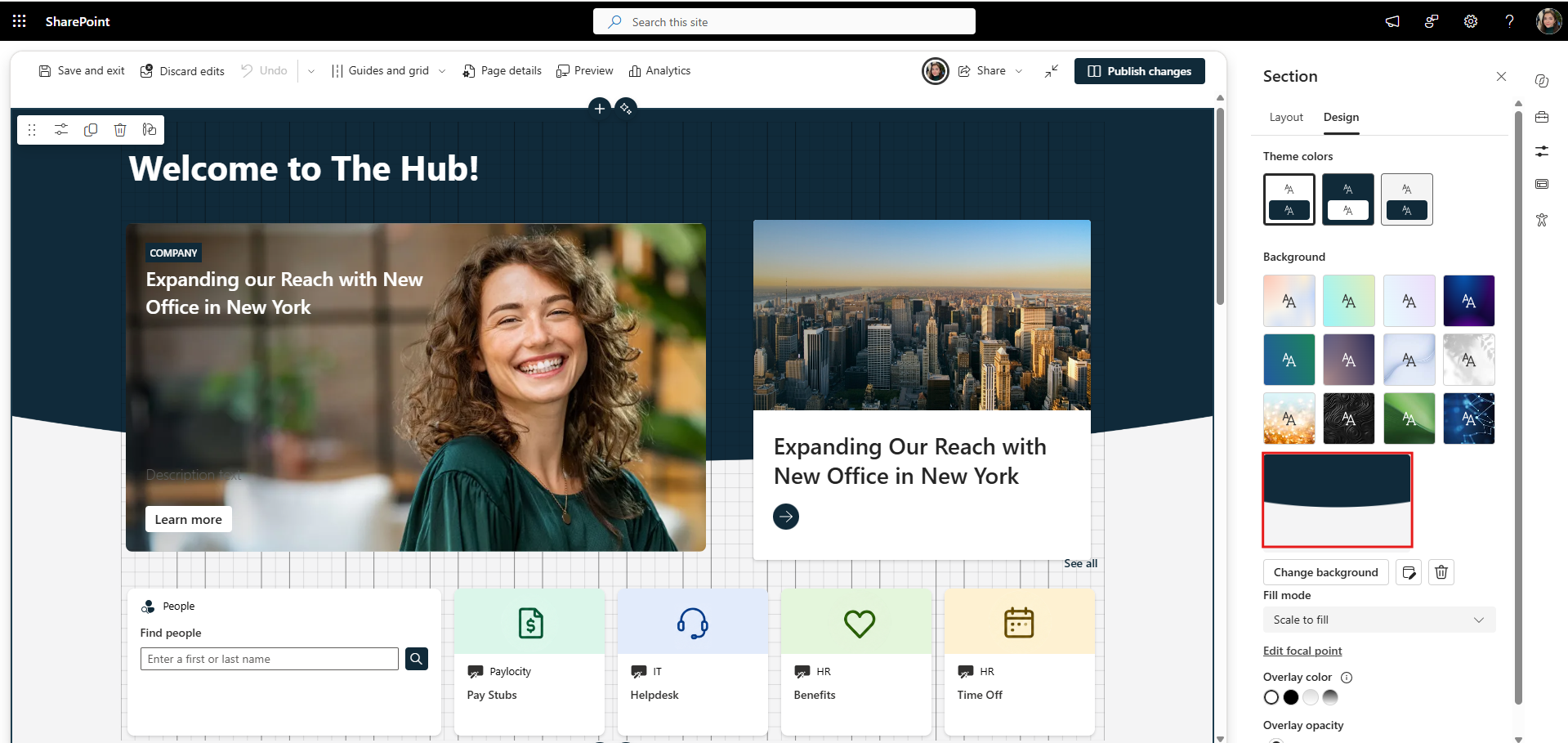Open the card layout icon in the right rail
The height and width of the screenshot is (743, 1568).
(x=1542, y=184)
